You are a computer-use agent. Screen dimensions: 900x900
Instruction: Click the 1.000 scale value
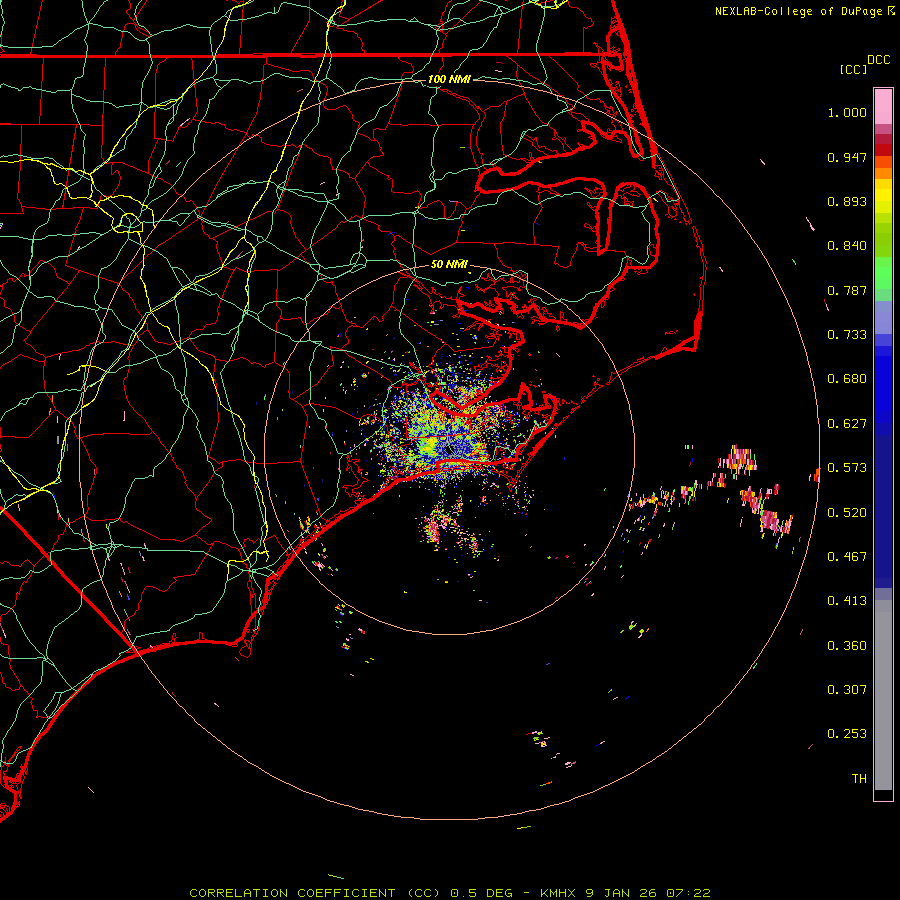[847, 112]
